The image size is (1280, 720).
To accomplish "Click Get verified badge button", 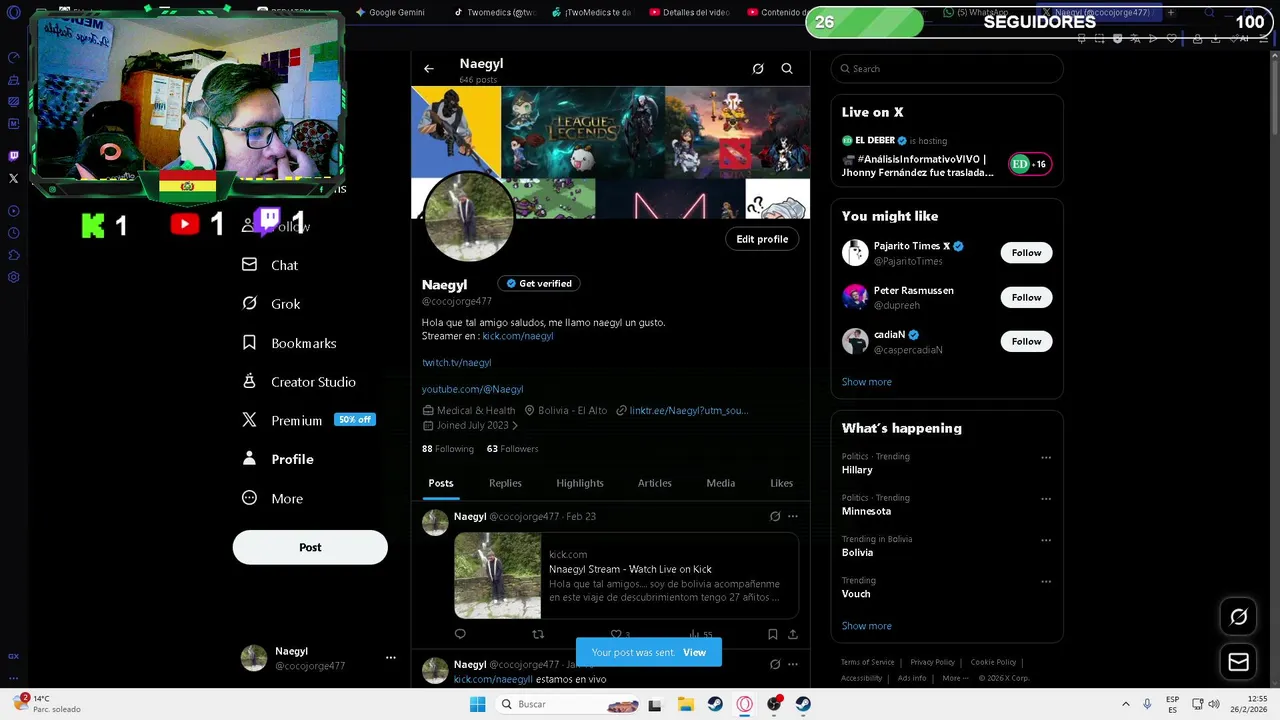I will click(539, 284).
